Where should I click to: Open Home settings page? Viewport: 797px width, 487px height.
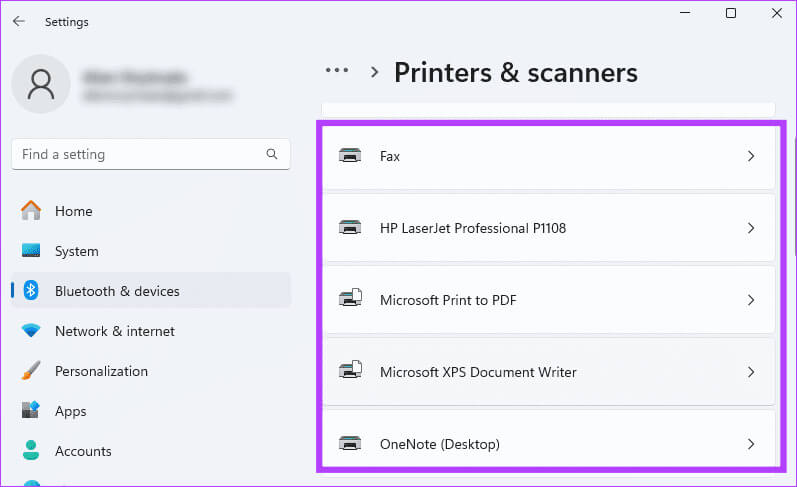click(151, 211)
